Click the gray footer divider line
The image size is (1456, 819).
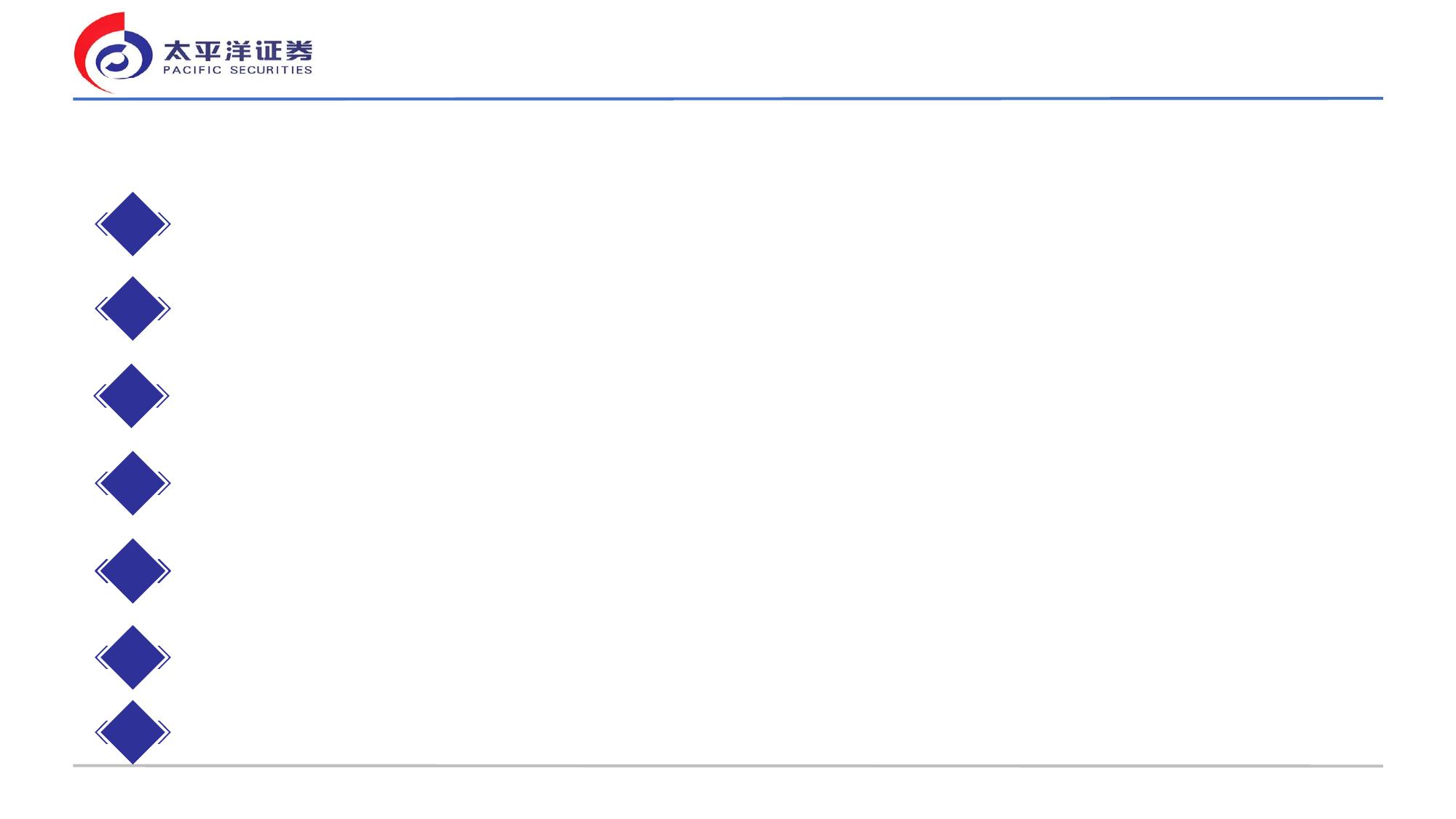[728, 766]
